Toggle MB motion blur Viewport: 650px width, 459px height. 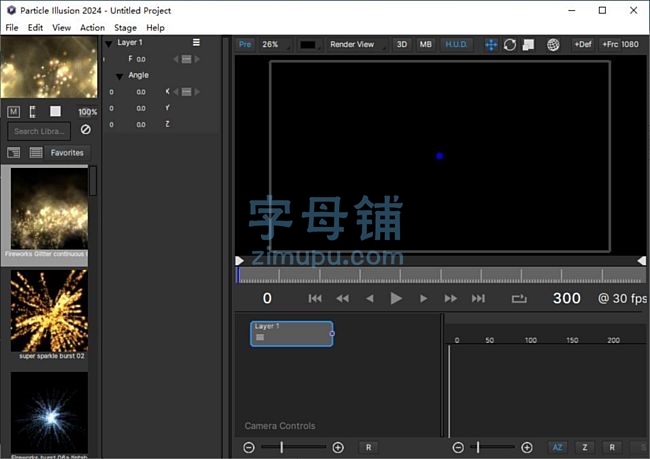point(425,44)
